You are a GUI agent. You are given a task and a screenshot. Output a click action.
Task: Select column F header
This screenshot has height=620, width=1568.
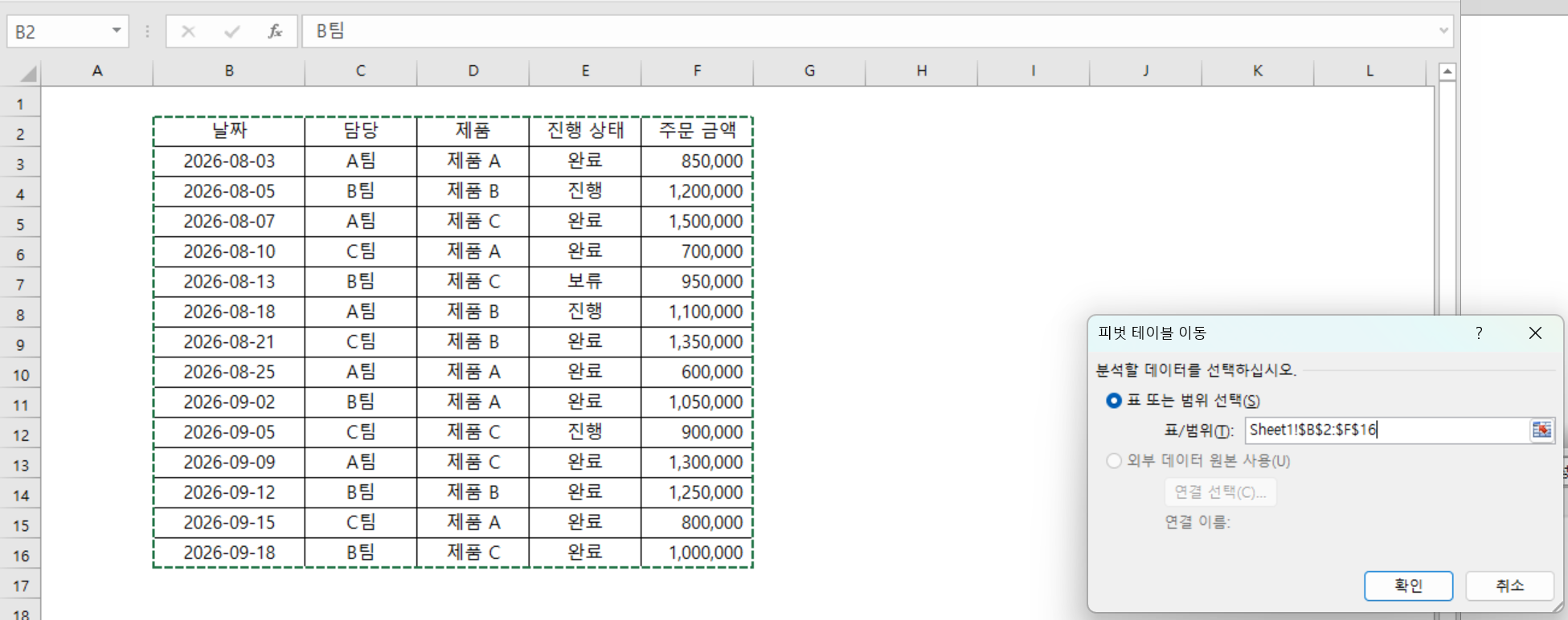[697, 71]
